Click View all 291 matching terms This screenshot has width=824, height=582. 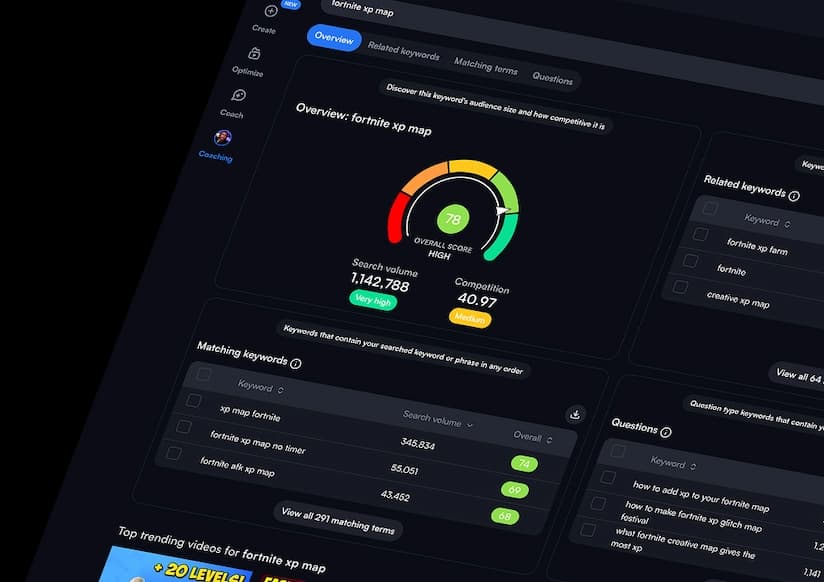(x=338, y=522)
